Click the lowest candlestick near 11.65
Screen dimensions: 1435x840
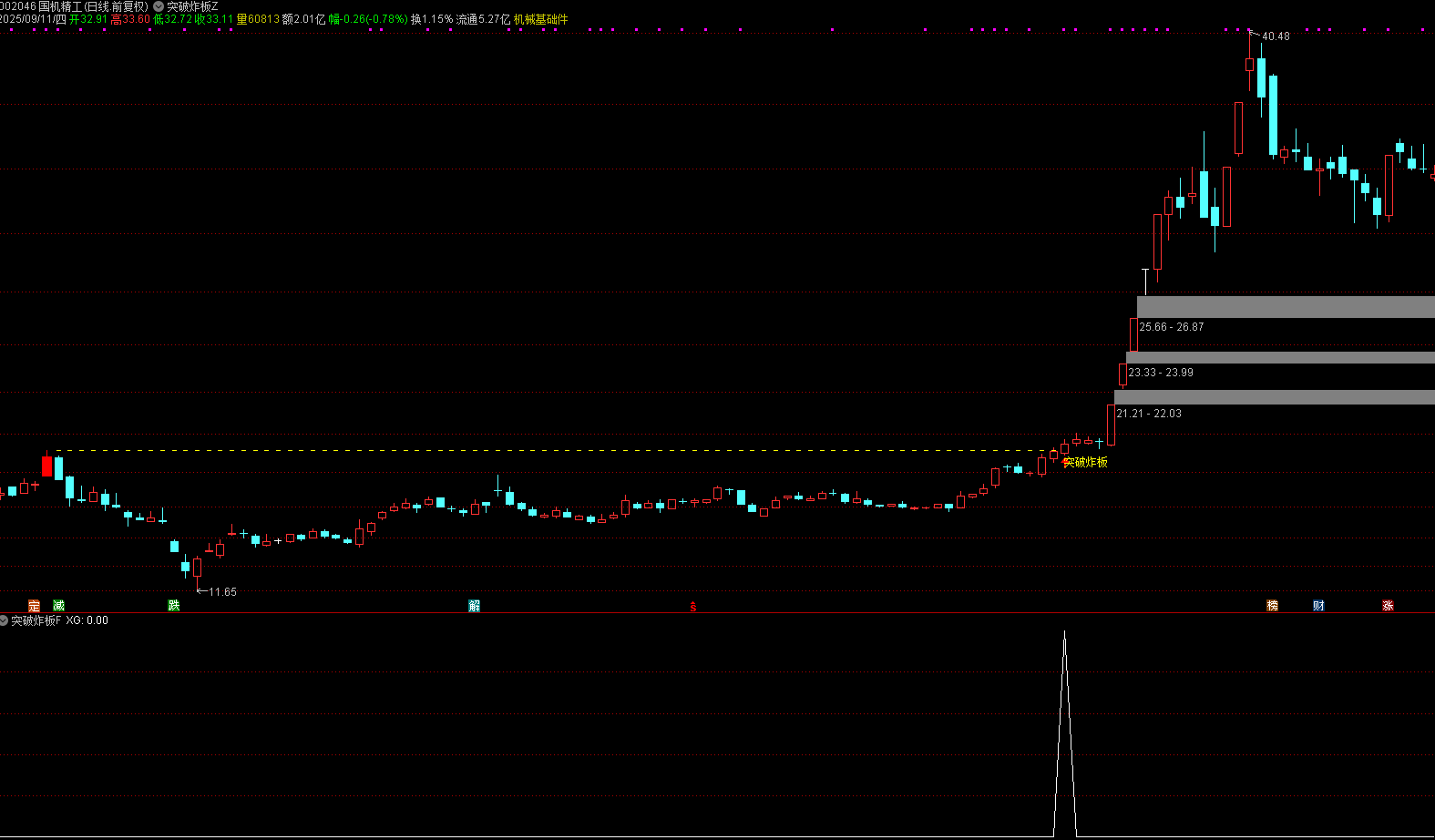pos(198,569)
